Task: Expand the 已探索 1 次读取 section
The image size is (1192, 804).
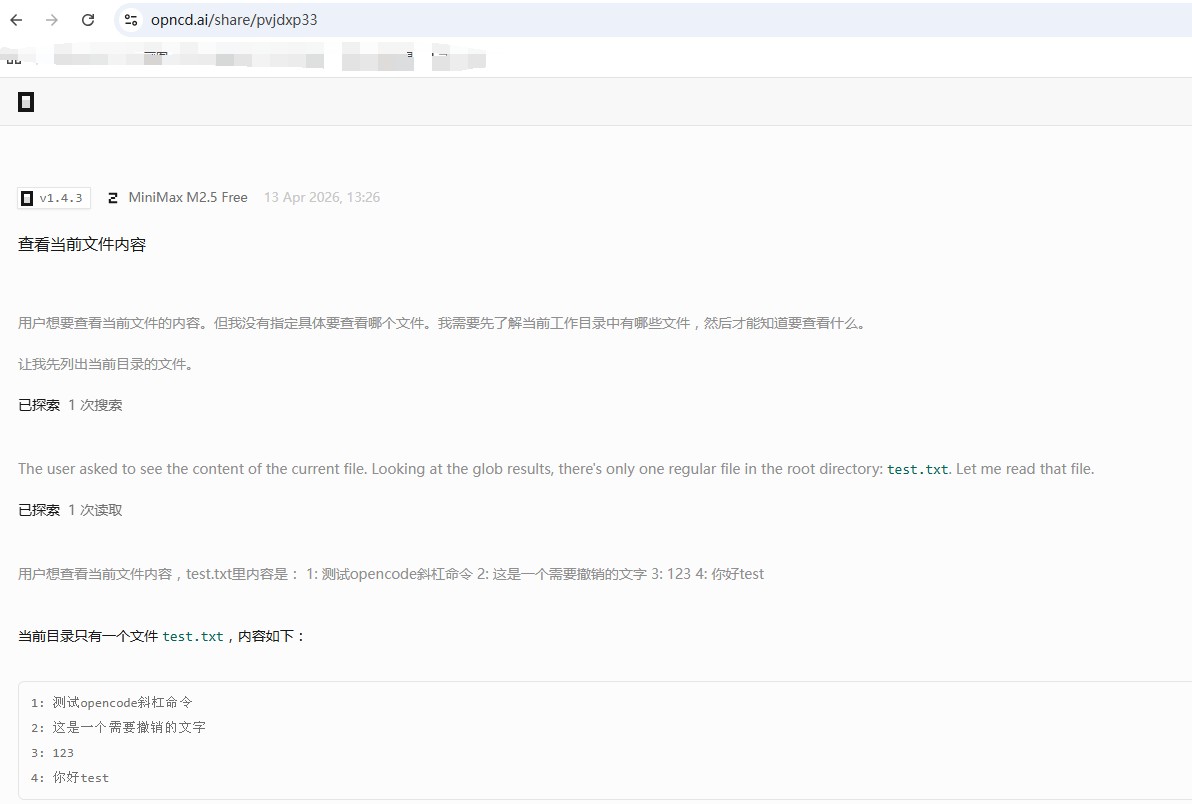Action: pos(69,509)
